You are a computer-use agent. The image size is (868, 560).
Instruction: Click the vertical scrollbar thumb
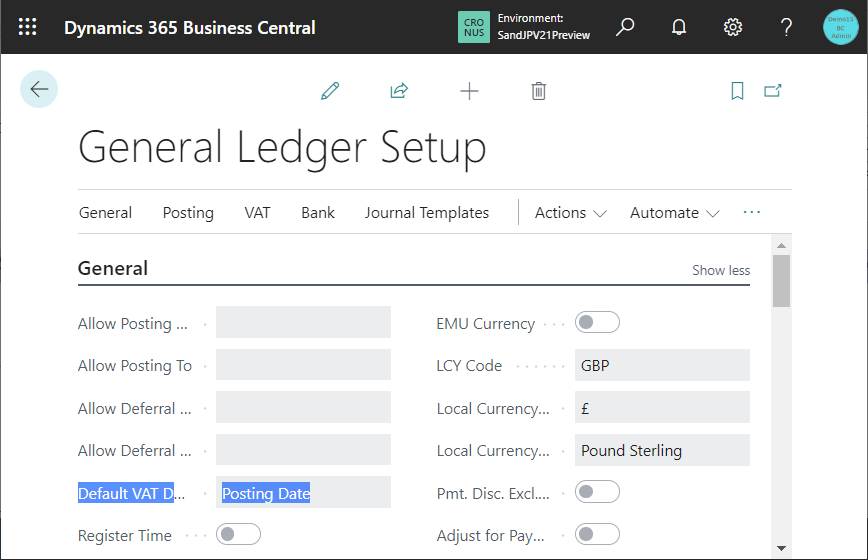[782, 281]
